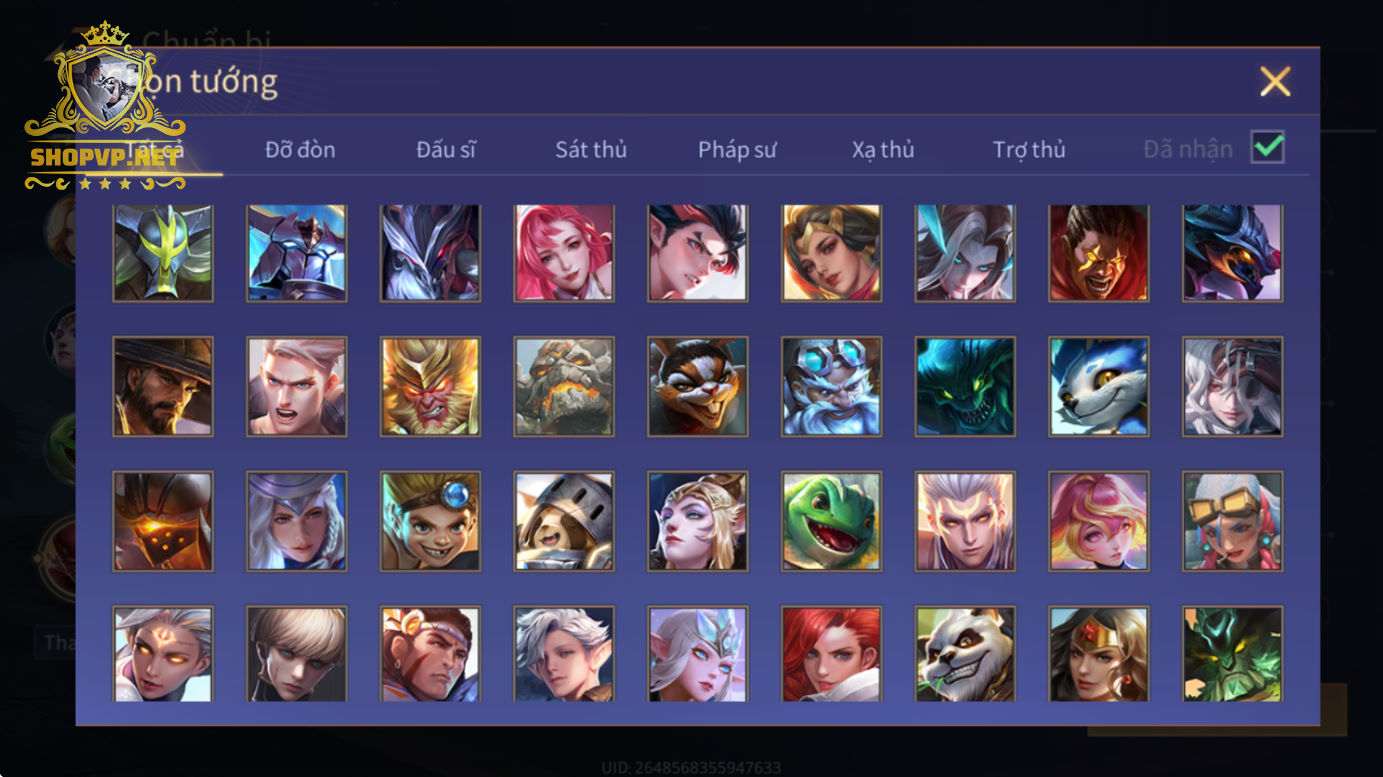The image size is (1383, 777).
Task: Pick the cowboy hat bearded hero portrait
Action: click(x=163, y=386)
